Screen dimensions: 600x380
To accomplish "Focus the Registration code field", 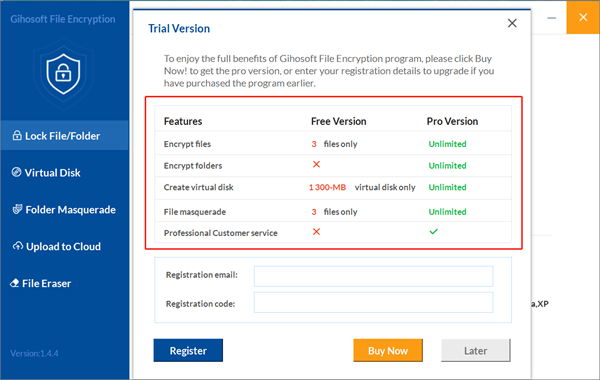I will coord(373,303).
